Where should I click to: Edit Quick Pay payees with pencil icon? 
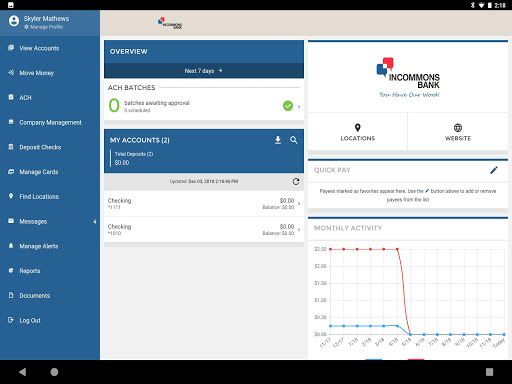coord(494,170)
